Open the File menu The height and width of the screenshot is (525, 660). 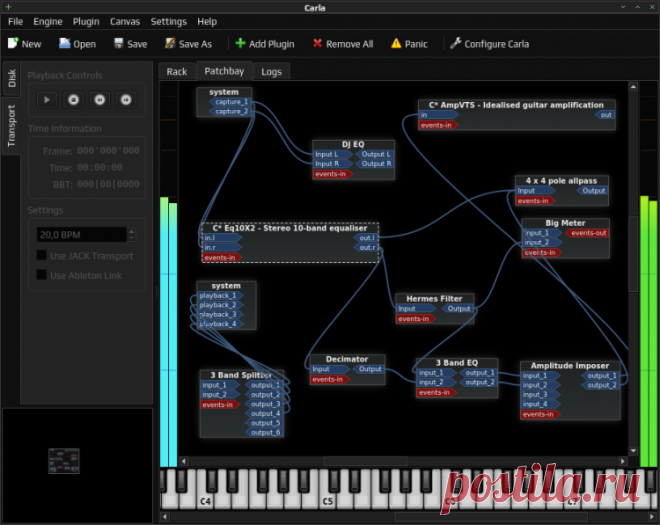(x=16, y=21)
